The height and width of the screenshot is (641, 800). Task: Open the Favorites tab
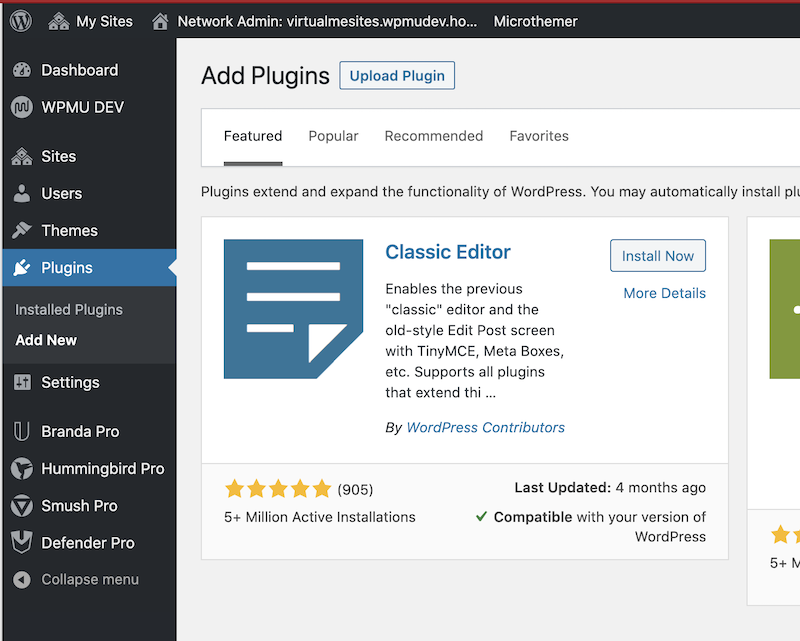pyautogui.click(x=539, y=136)
